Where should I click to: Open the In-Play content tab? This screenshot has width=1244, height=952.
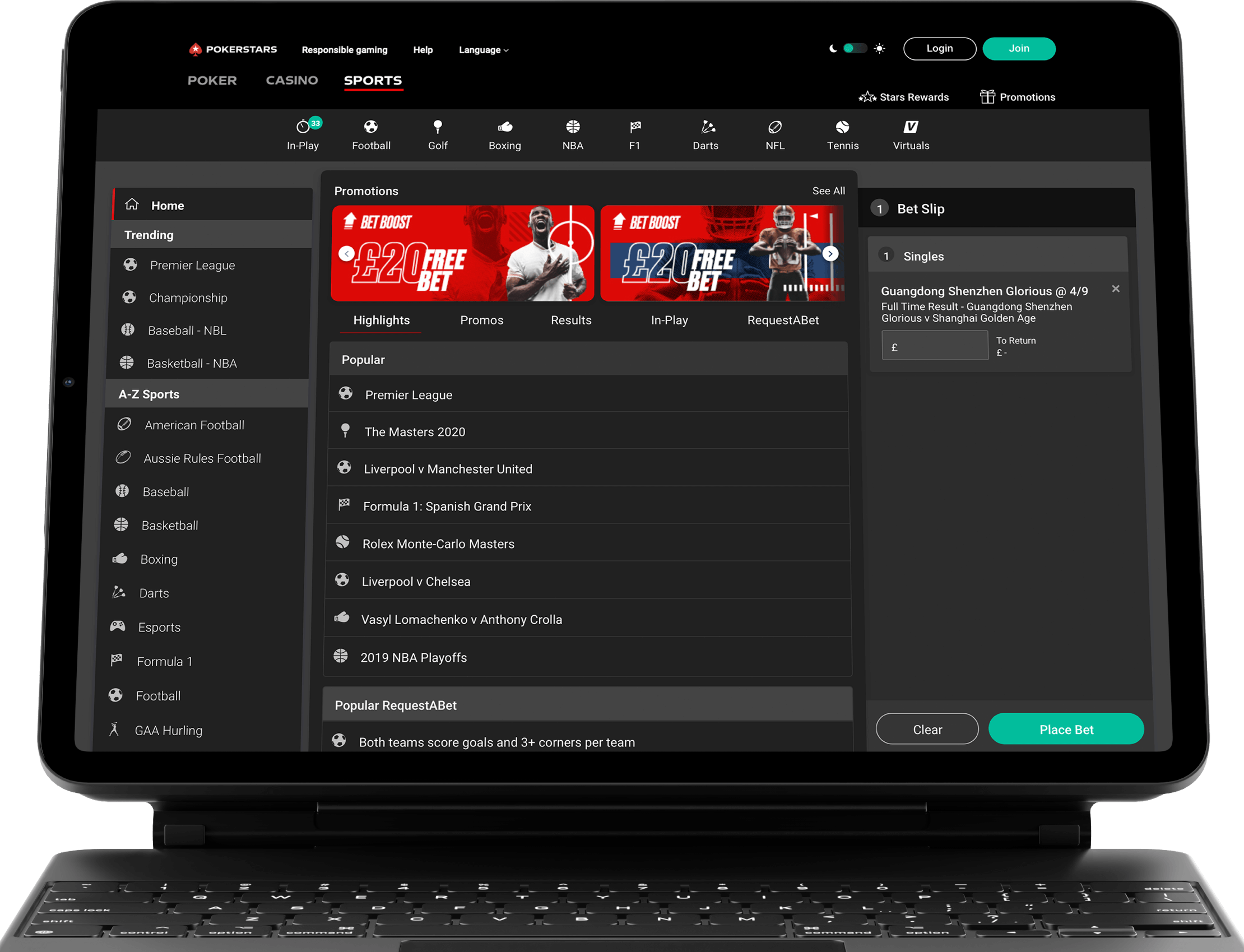(x=669, y=320)
